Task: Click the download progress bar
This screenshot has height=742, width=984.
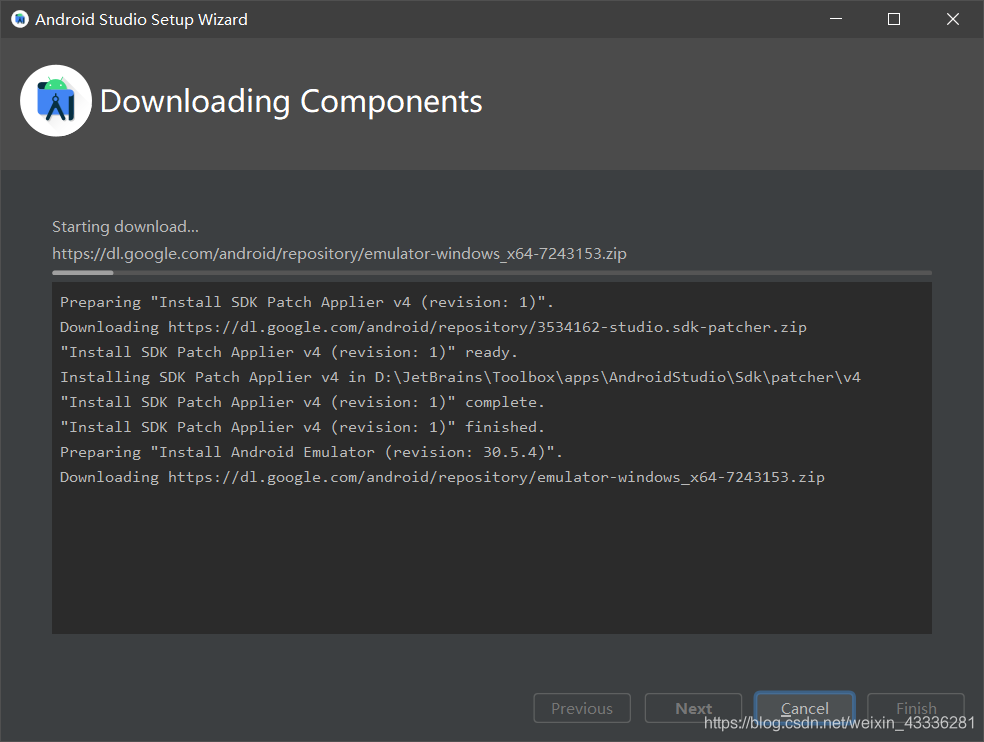Action: coord(490,272)
